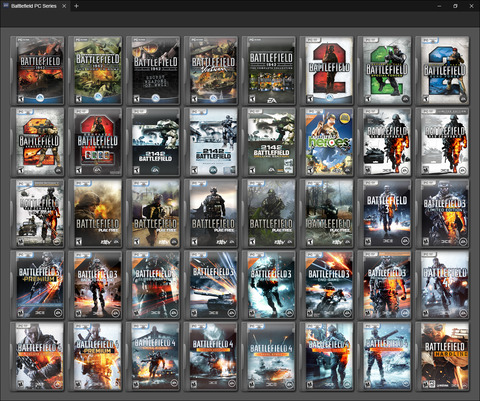This screenshot has width=480, height=401.
Task: Open Battlefield 4 cover with large 4 numeral
Action: [443, 285]
